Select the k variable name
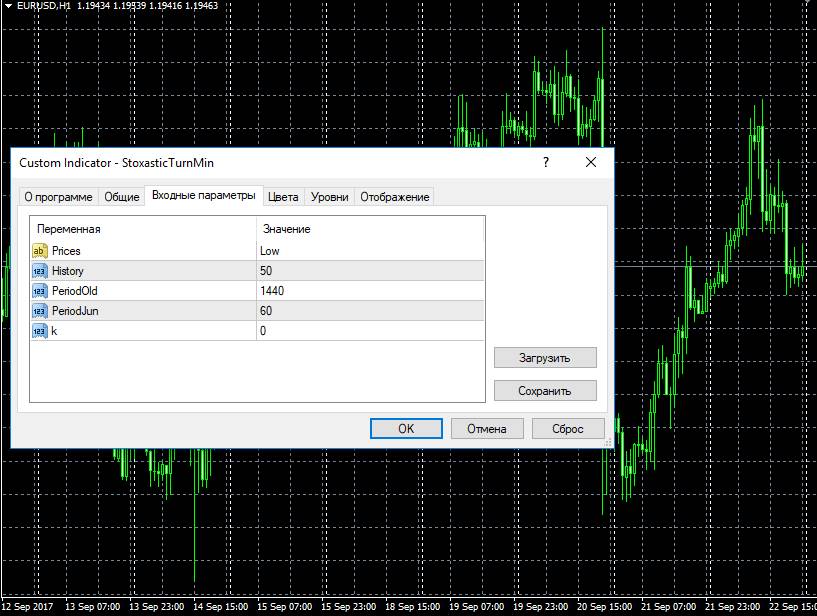Viewport: 817px width, 616px height. tap(54, 331)
